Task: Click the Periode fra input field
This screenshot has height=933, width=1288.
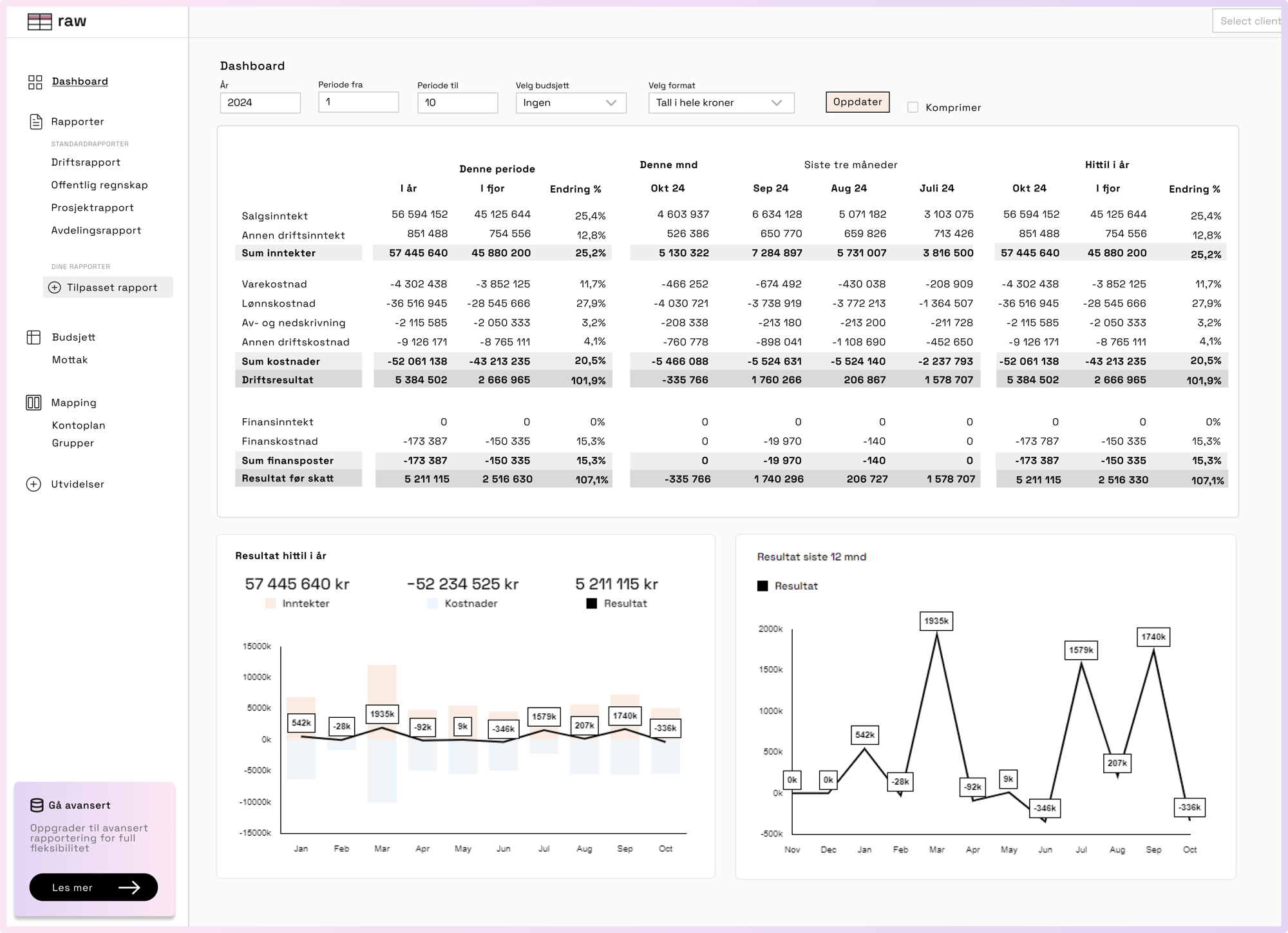Action: click(x=358, y=102)
